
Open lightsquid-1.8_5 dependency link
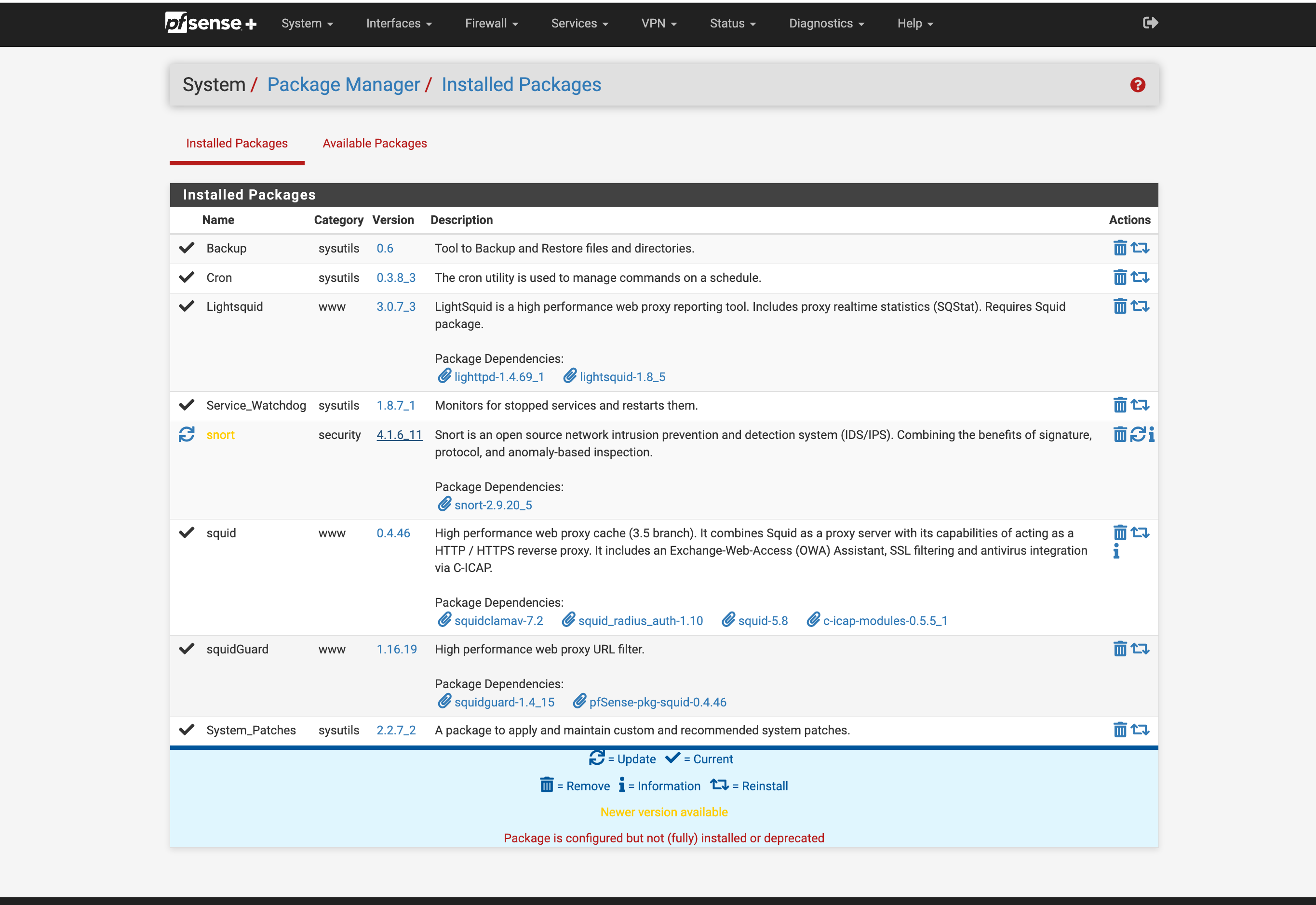point(622,377)
